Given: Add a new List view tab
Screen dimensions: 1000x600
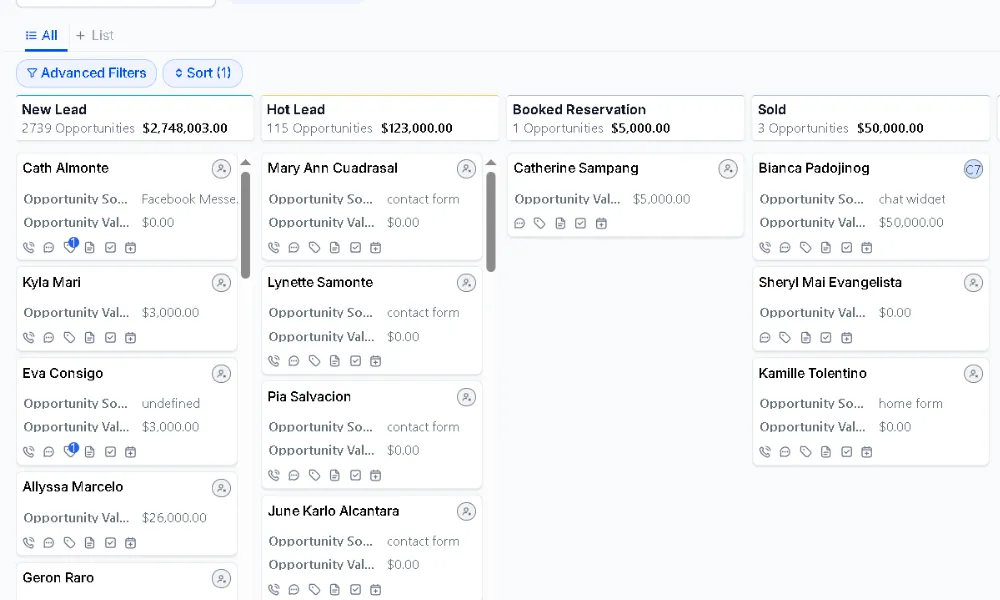Looking at the screenshot, I should (x=95, y=35).
